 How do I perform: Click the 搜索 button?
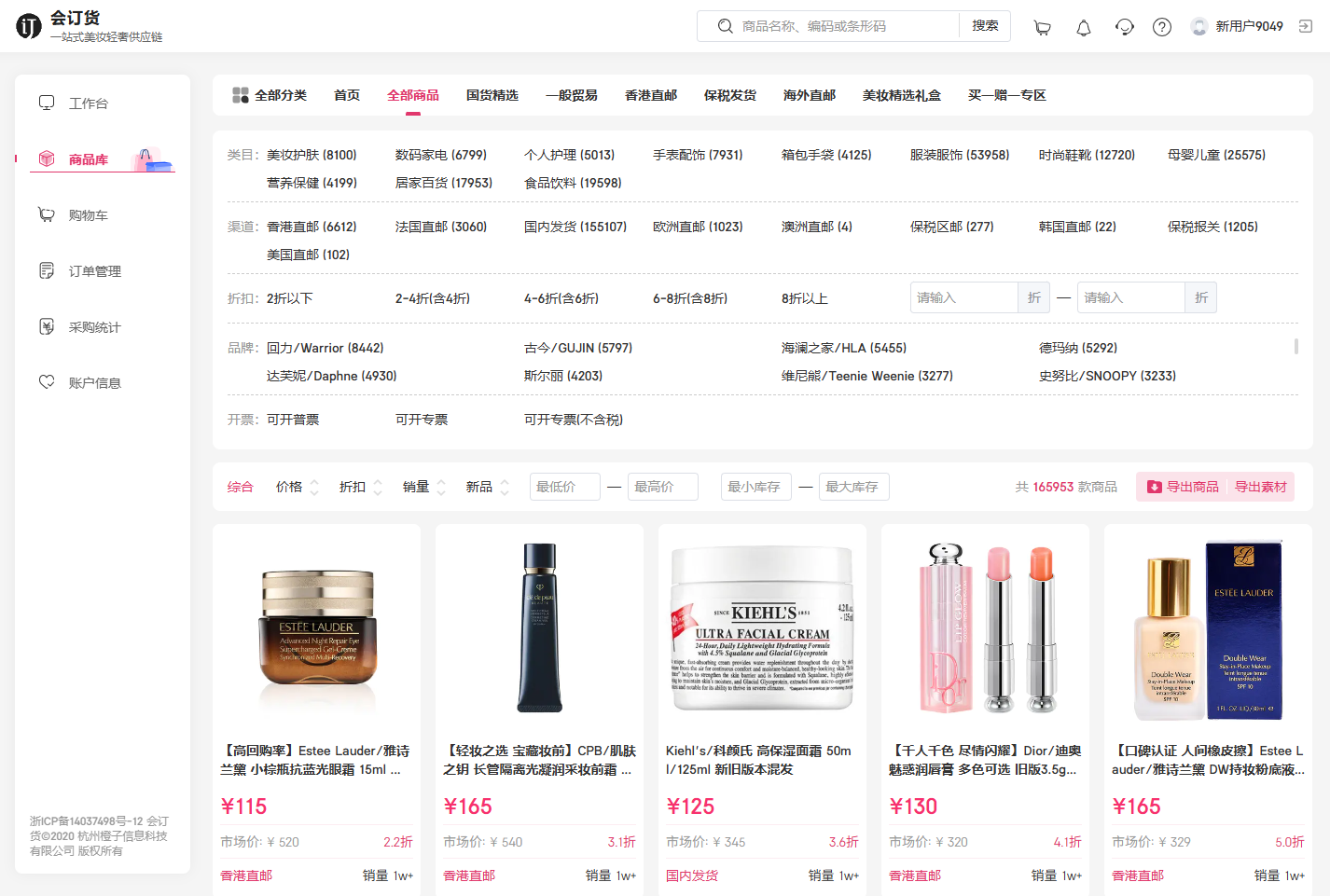[x=985, y=26]
